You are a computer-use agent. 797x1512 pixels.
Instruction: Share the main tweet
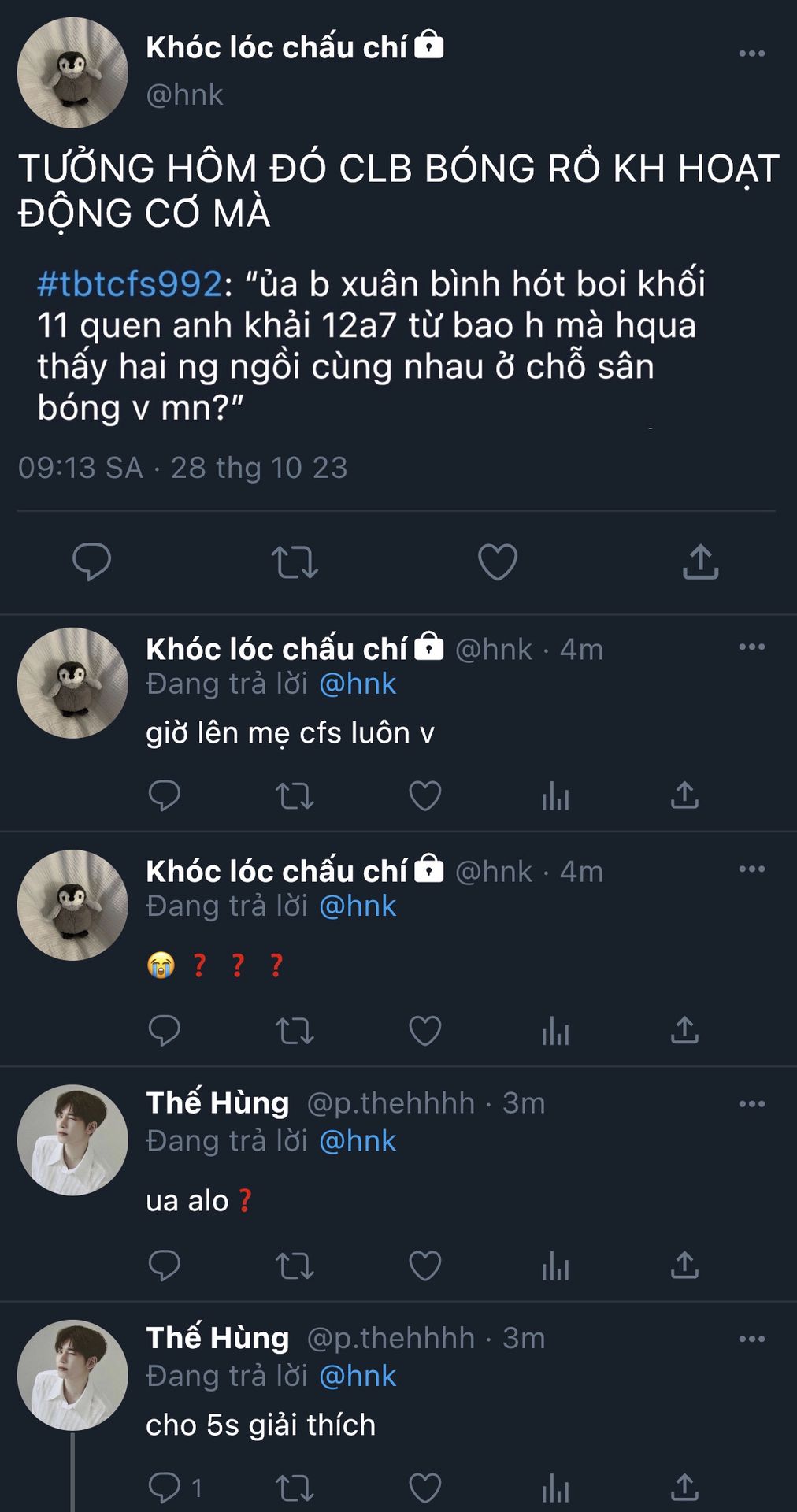coord(700,562)
